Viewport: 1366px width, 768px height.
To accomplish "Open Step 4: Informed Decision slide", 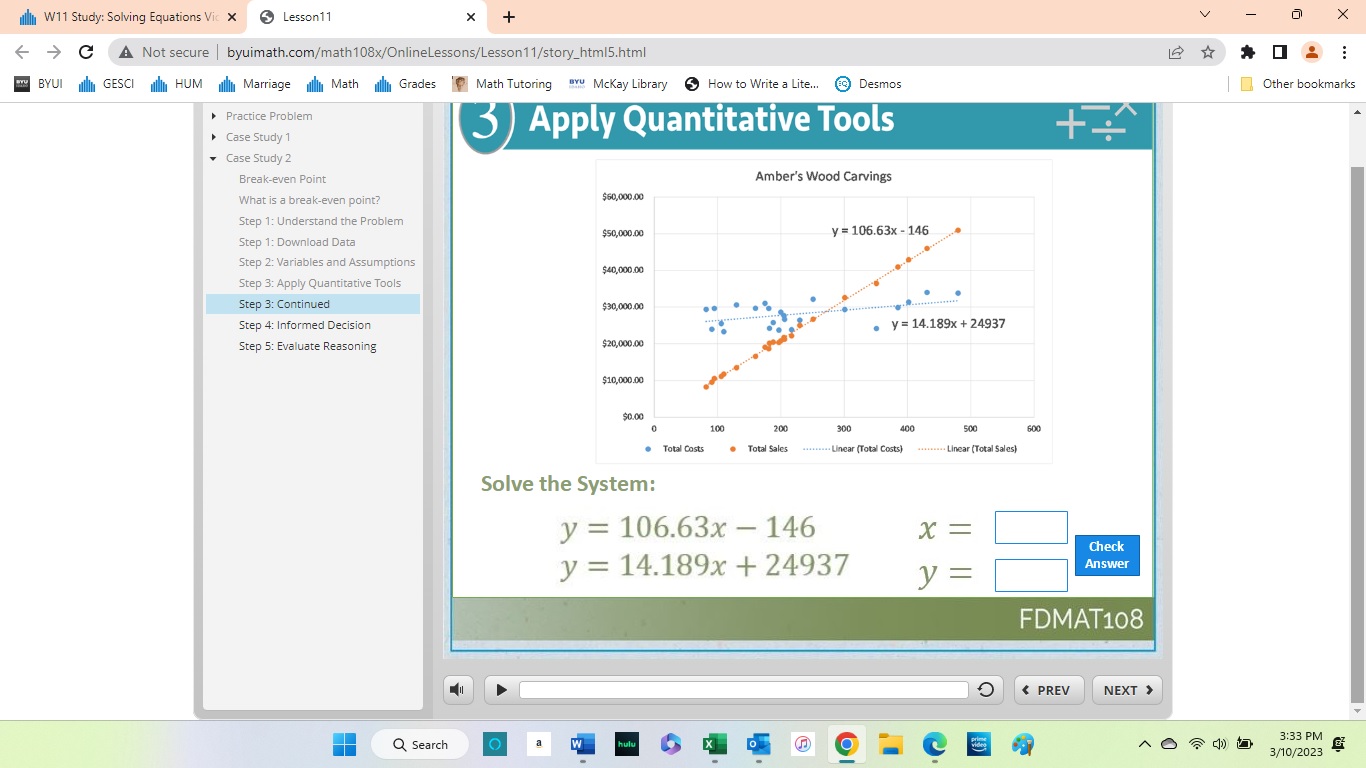I will (x=305, y=325).
